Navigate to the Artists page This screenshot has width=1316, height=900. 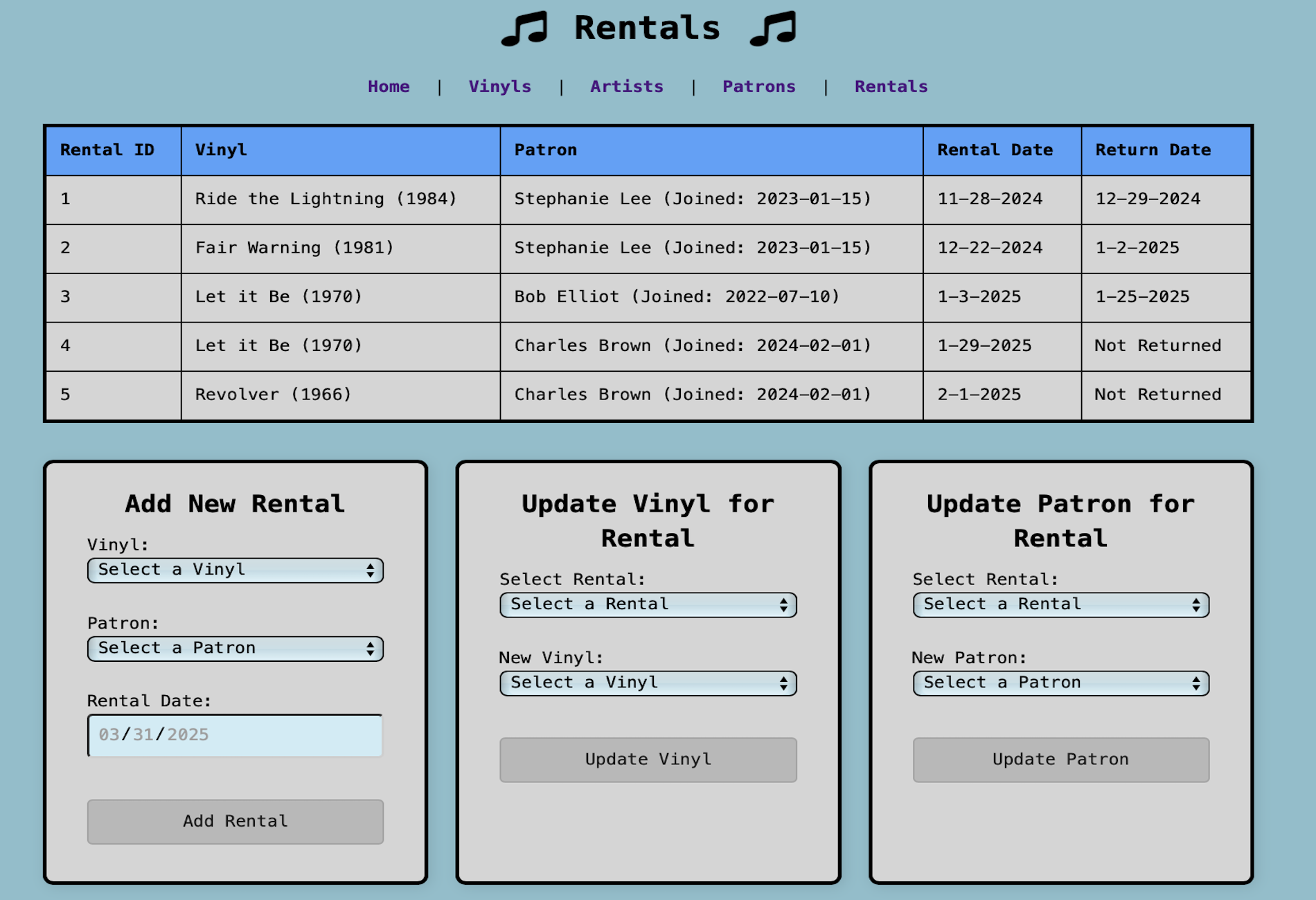pyautogui.click(x=626, y=87)
